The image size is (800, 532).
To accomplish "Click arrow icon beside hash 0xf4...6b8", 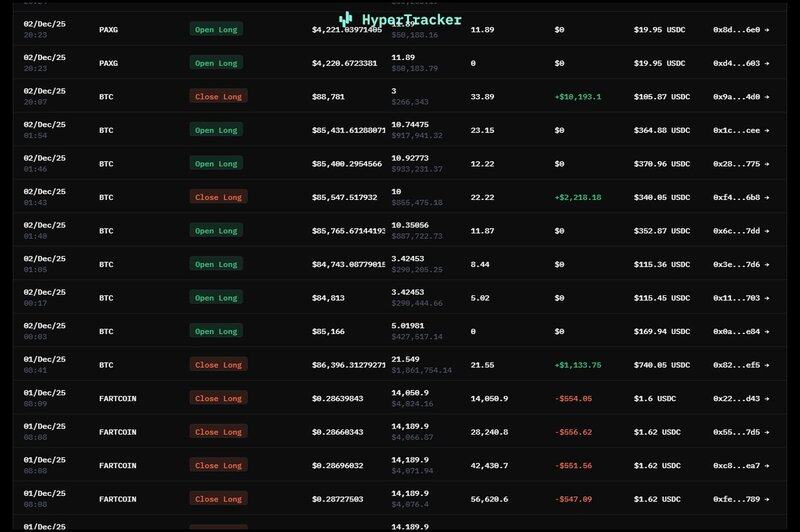I will coord(767,197).
